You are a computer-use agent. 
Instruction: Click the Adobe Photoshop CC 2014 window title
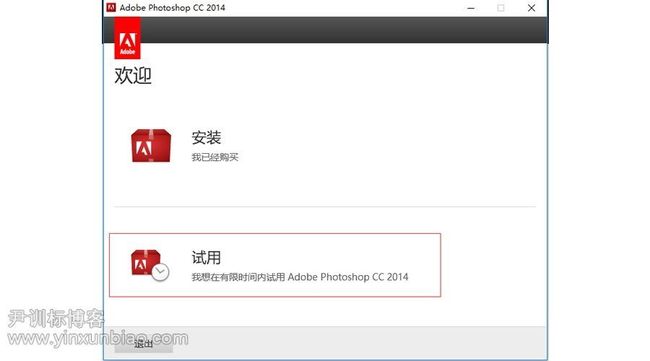(x=172, y=7)
